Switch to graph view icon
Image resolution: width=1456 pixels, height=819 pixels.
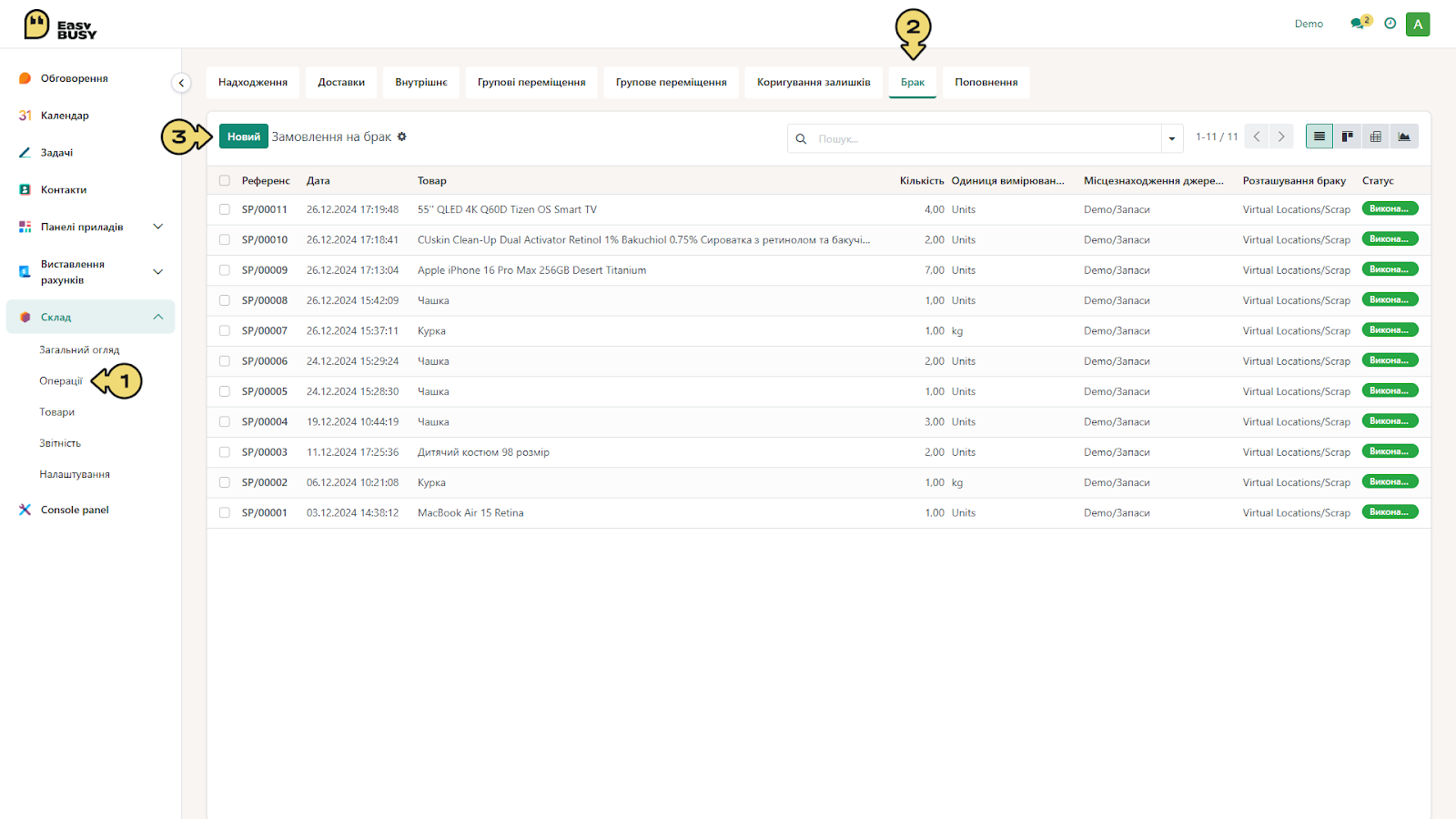[x=1404, y=136]
